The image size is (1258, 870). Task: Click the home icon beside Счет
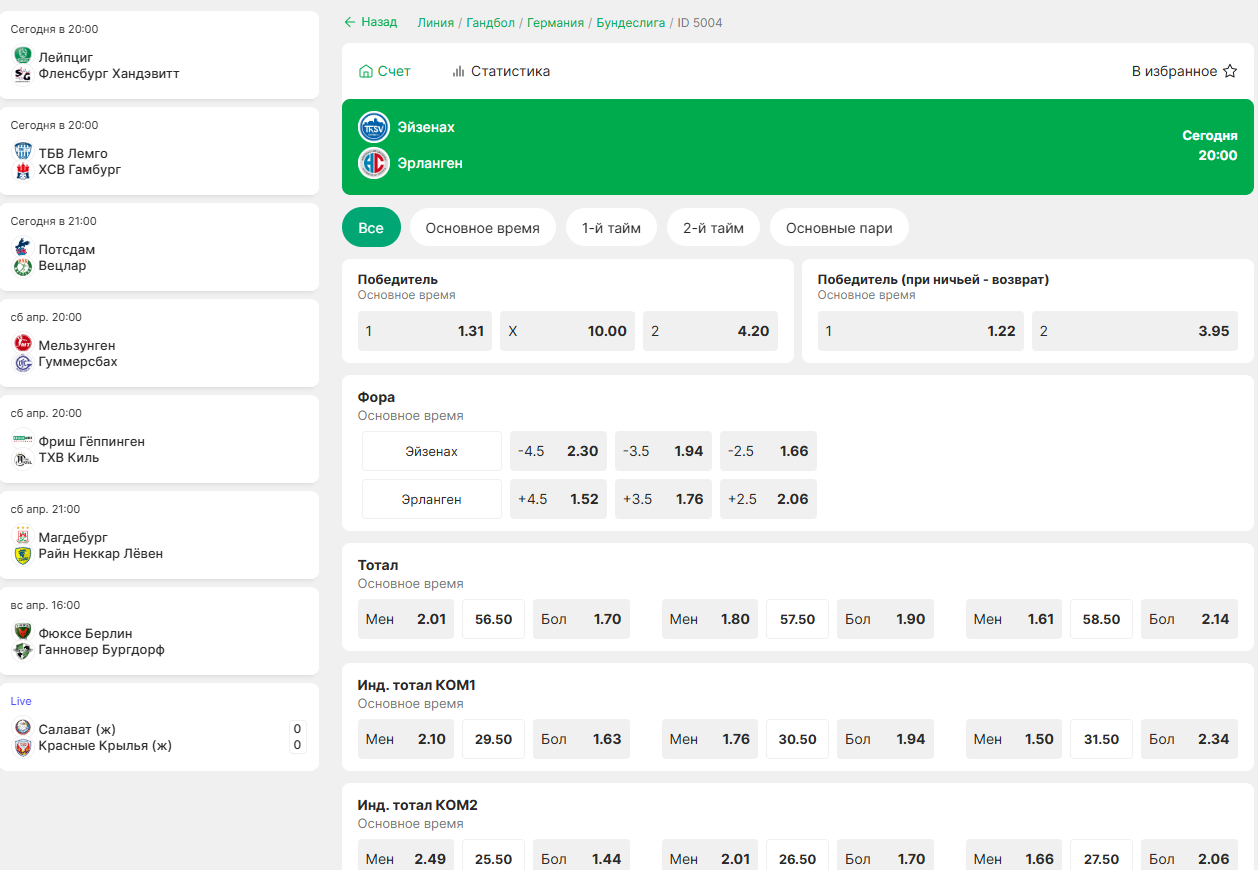click(x=365, y=71)
